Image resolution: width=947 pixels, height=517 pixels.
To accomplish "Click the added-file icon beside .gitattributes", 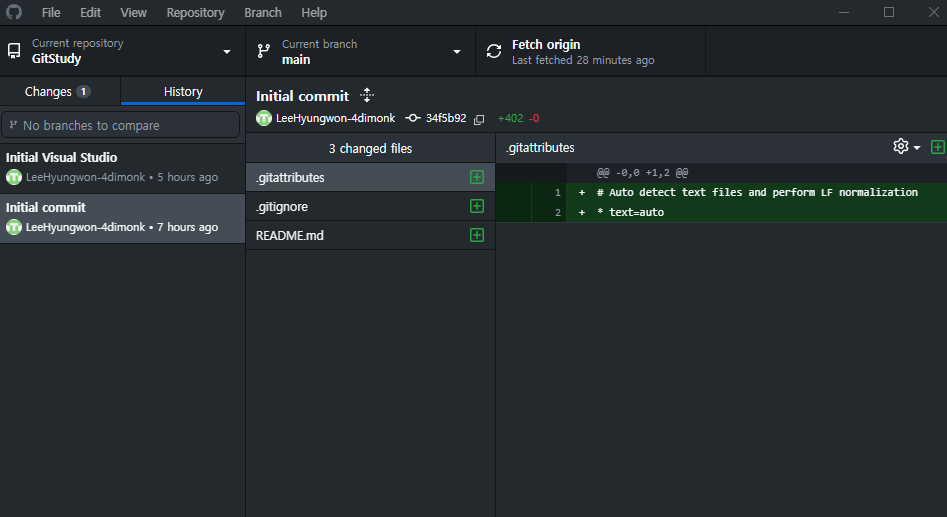I will [x=477, y=177].
